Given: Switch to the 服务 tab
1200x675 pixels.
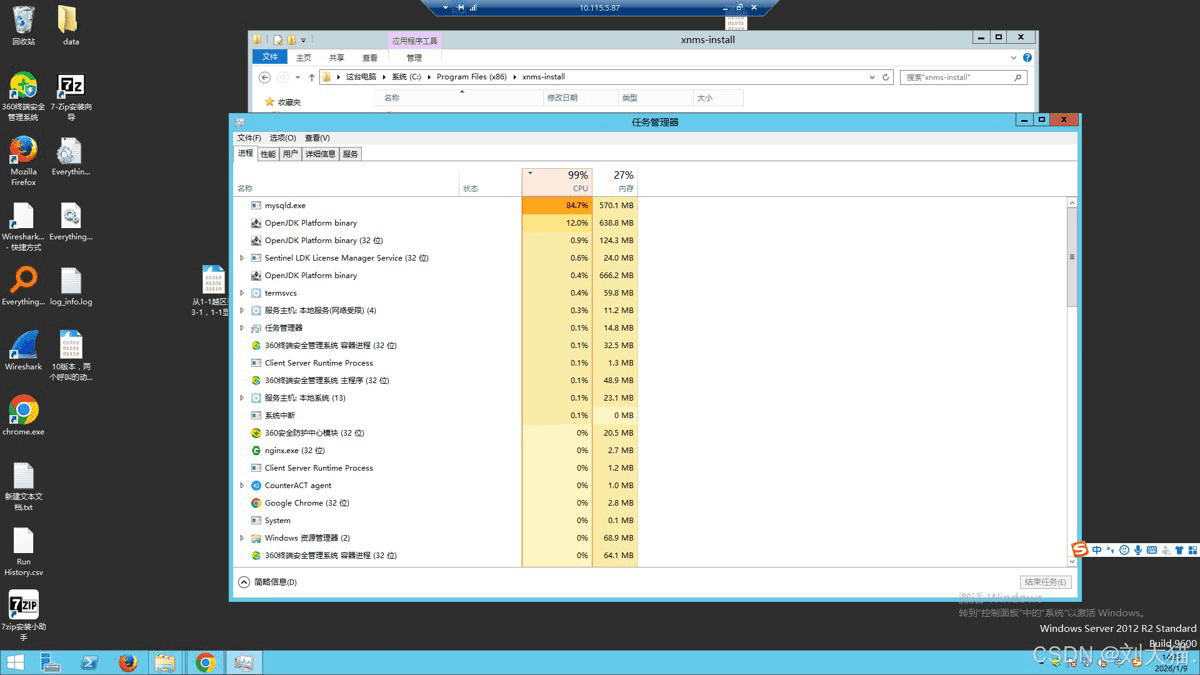Looking at the screenshot, I should [x=350, y=154].
